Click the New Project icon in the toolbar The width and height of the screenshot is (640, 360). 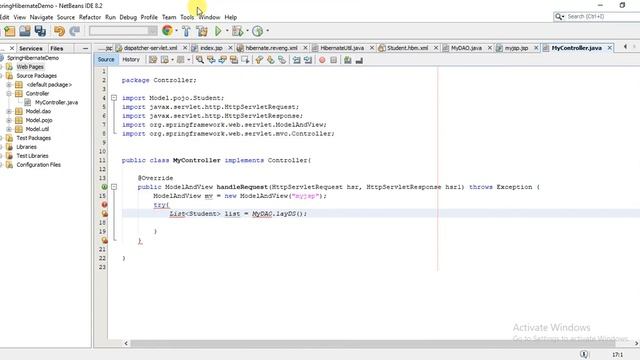coord(9,31)
